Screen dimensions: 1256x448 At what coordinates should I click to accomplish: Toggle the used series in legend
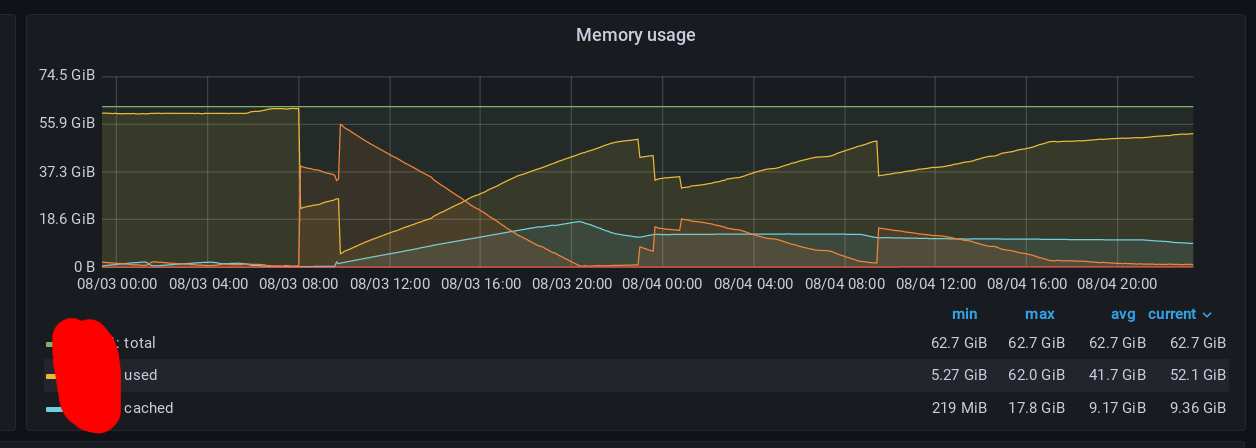140,375
